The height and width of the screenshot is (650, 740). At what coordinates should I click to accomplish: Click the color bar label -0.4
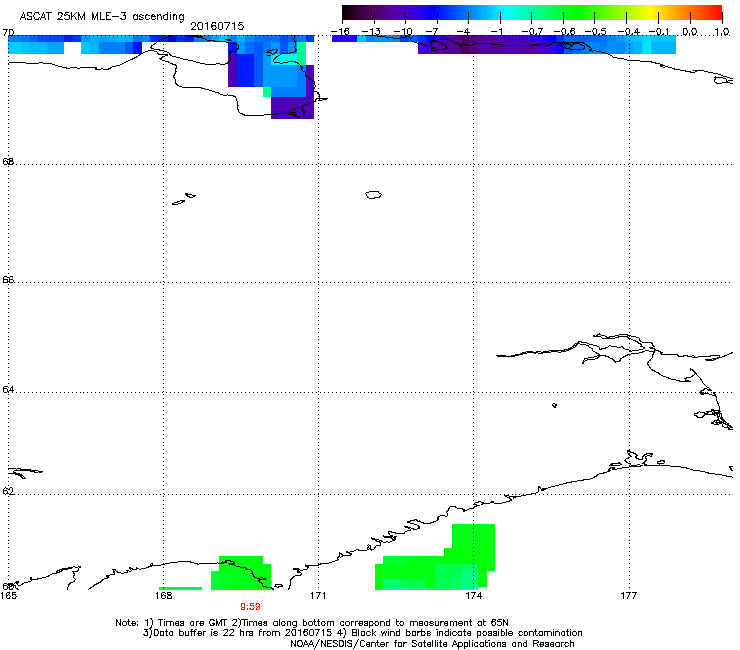(x=628, y=32)
